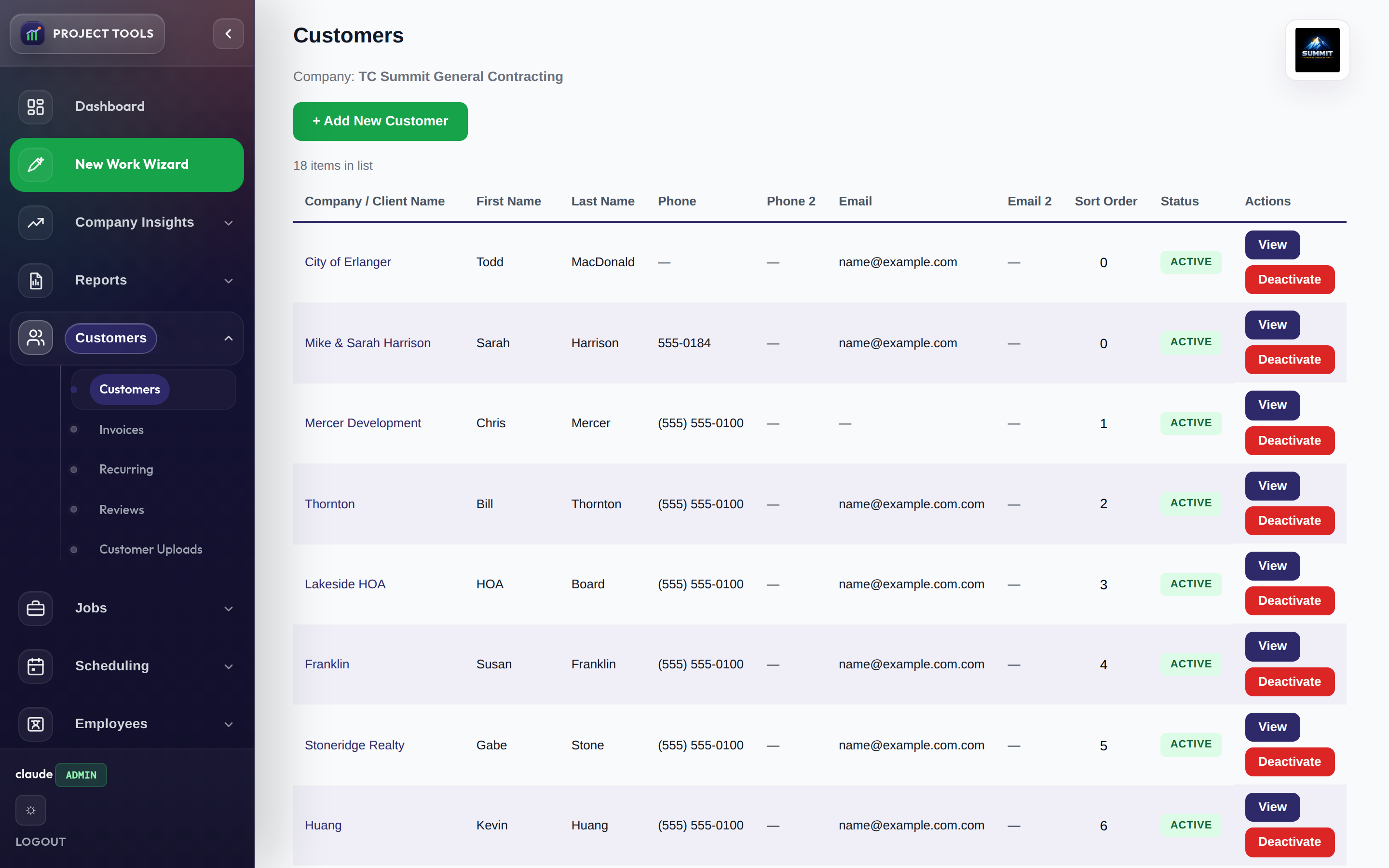Open the City of Erlanger link

pyautogui.click(x=347, y=262)
